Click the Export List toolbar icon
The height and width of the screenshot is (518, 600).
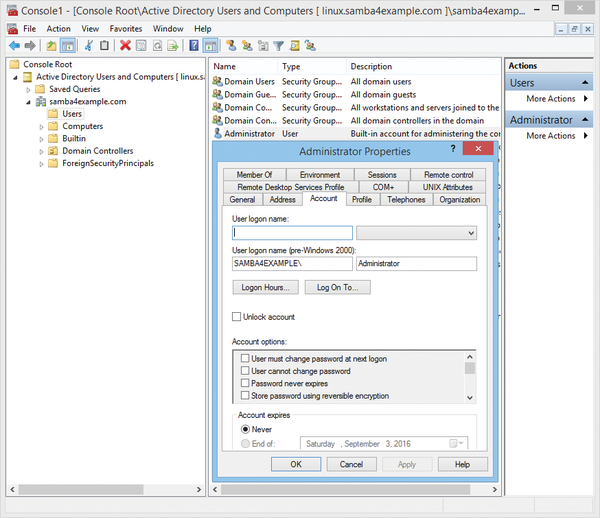coord(173,46)
